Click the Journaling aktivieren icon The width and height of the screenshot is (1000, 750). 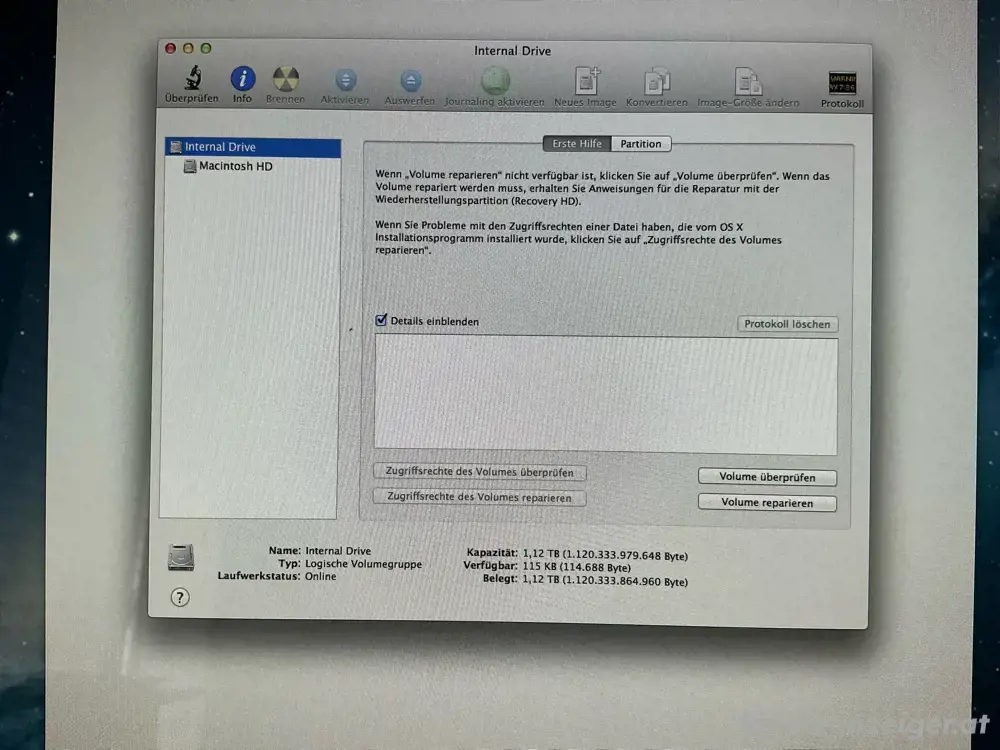[x=495, y=81]
